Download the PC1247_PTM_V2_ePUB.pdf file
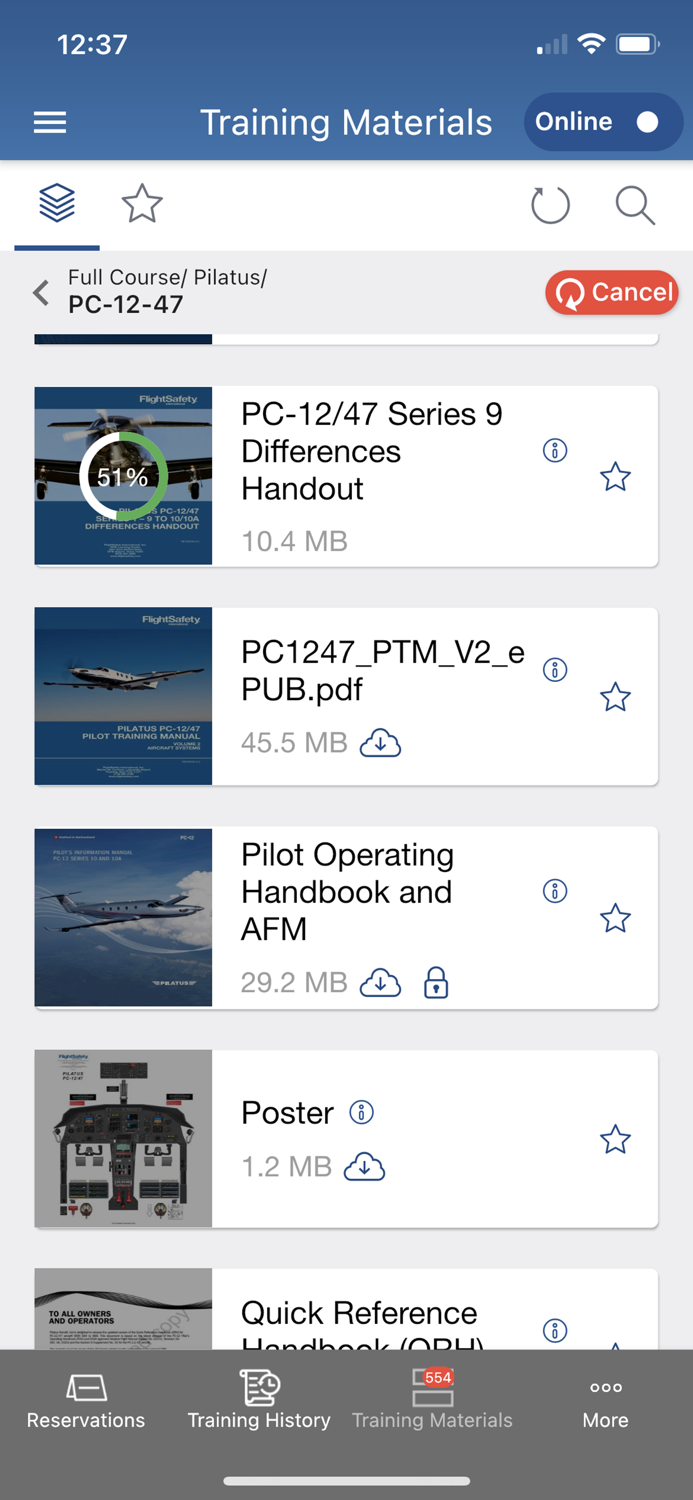This screenshot has width=693, height=1500. 381,743
